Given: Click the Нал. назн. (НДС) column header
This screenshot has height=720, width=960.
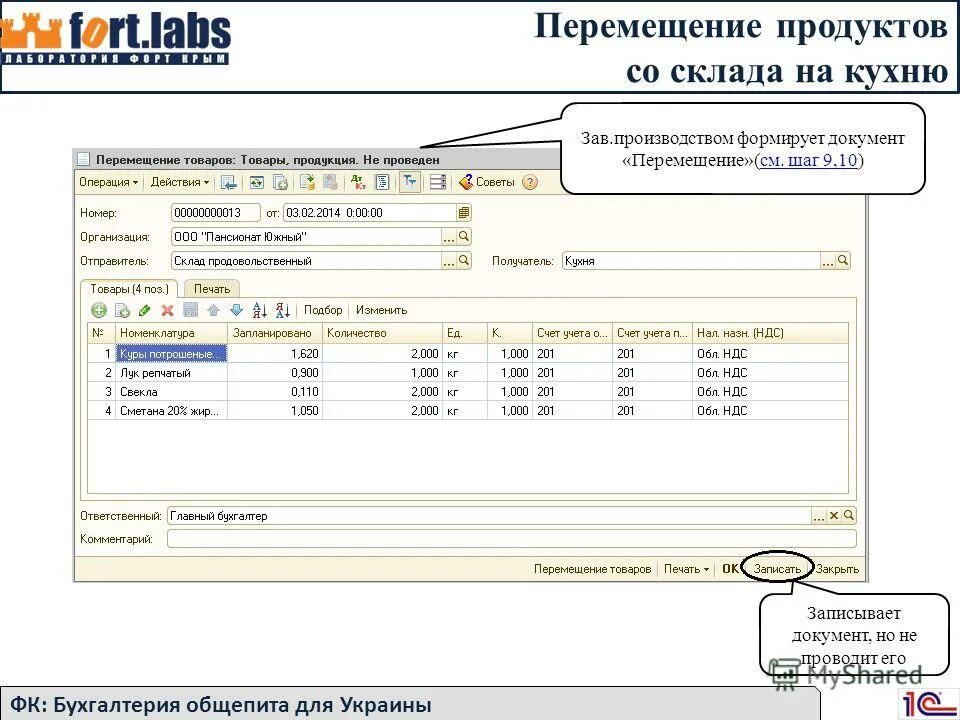Looking at the screenshot, I should [x=770, y=333].
